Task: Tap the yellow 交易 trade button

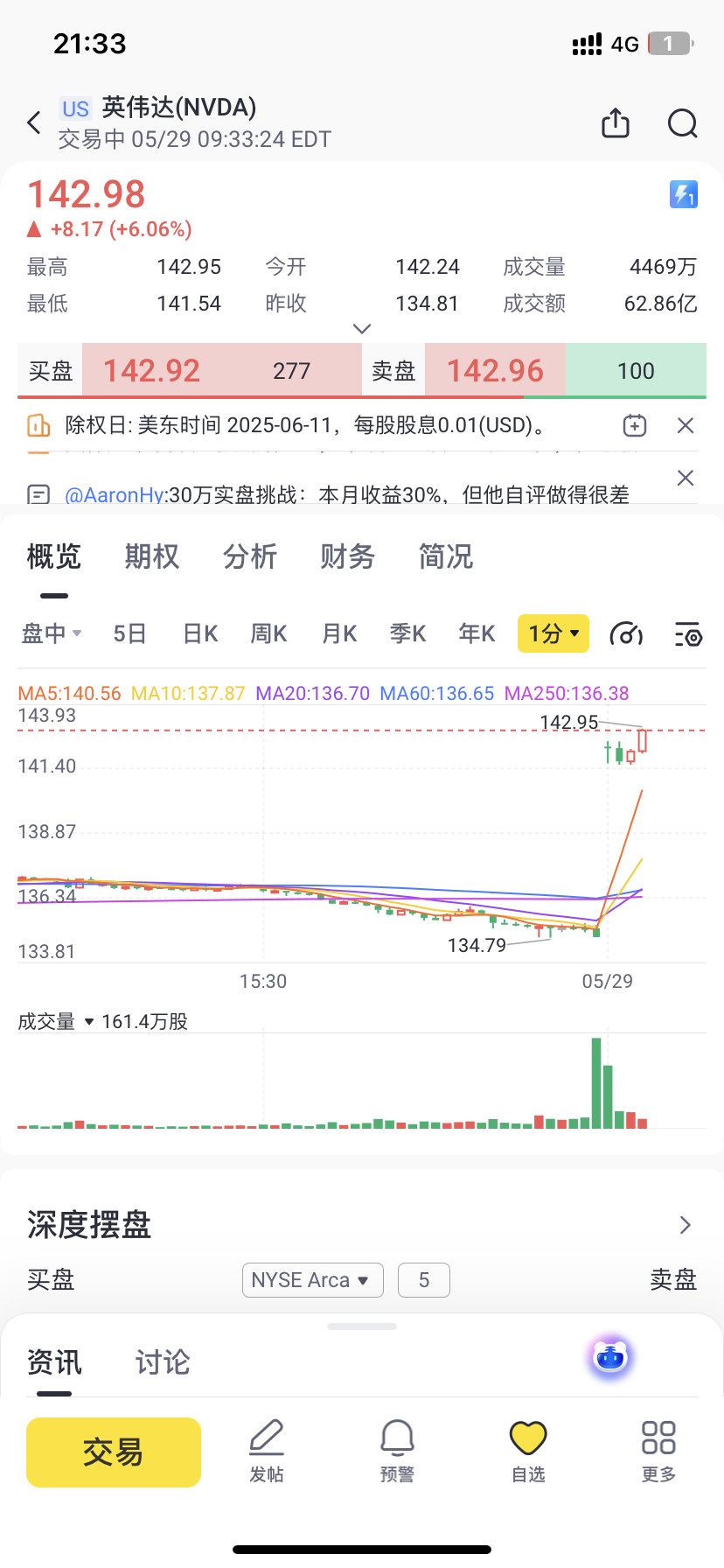Action: tap(114, 1452)
